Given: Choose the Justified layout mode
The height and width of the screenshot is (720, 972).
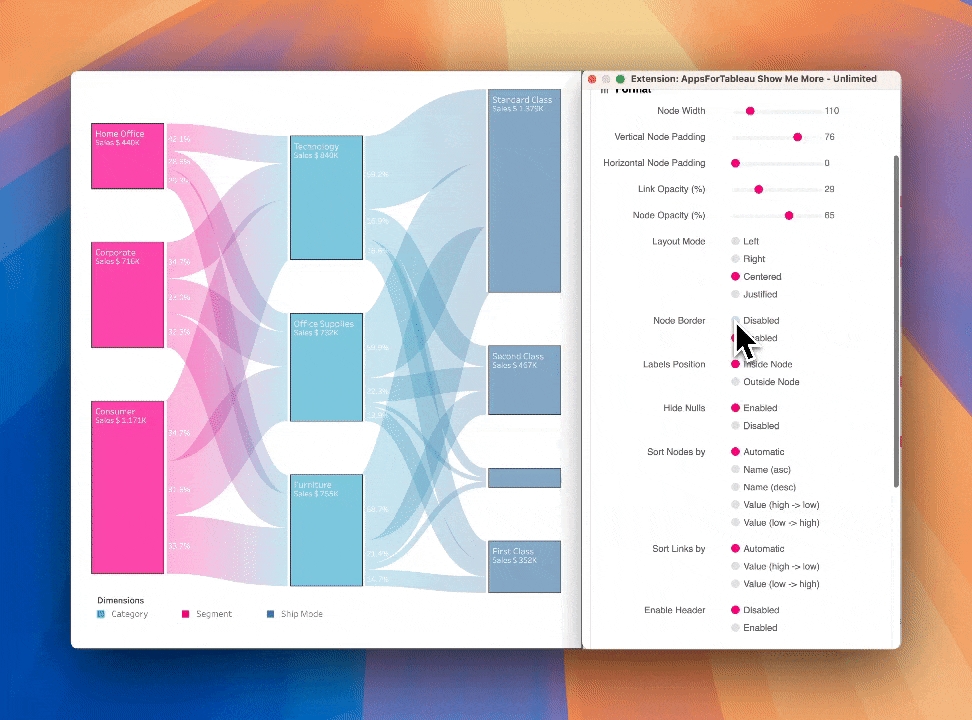Looking at the screenshot, I should [x=736, y=295].
